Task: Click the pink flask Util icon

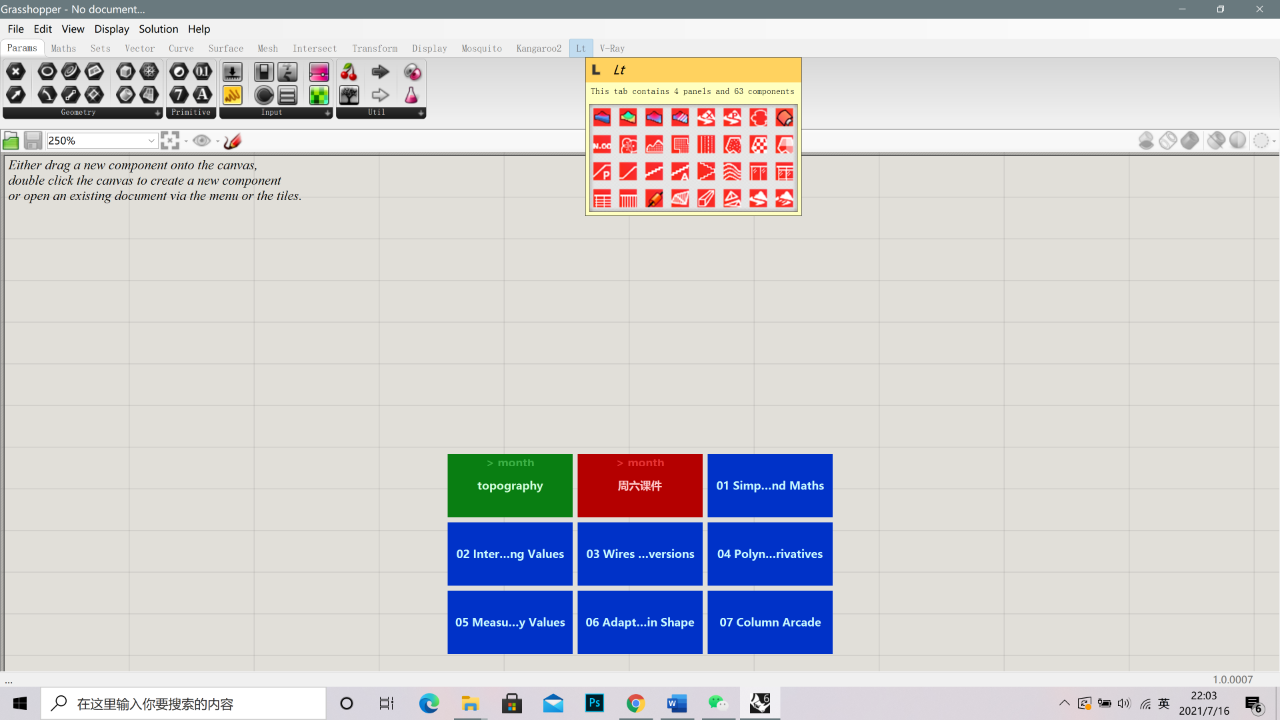Action: [411, 95]
